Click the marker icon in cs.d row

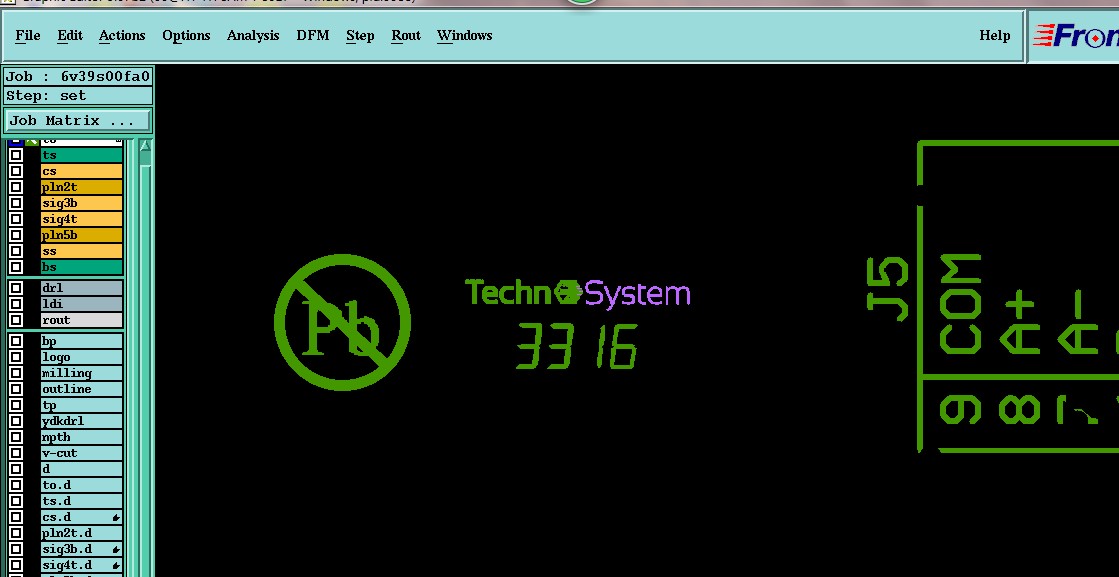116,518
